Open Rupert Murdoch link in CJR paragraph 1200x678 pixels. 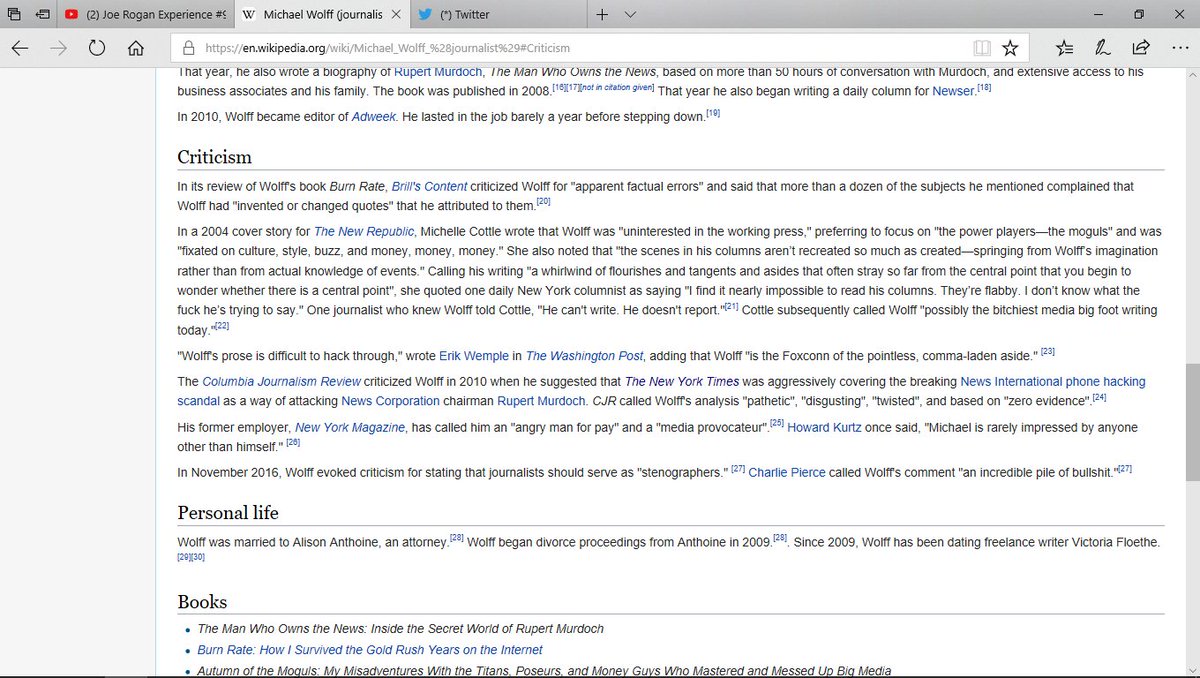(541, 401)
